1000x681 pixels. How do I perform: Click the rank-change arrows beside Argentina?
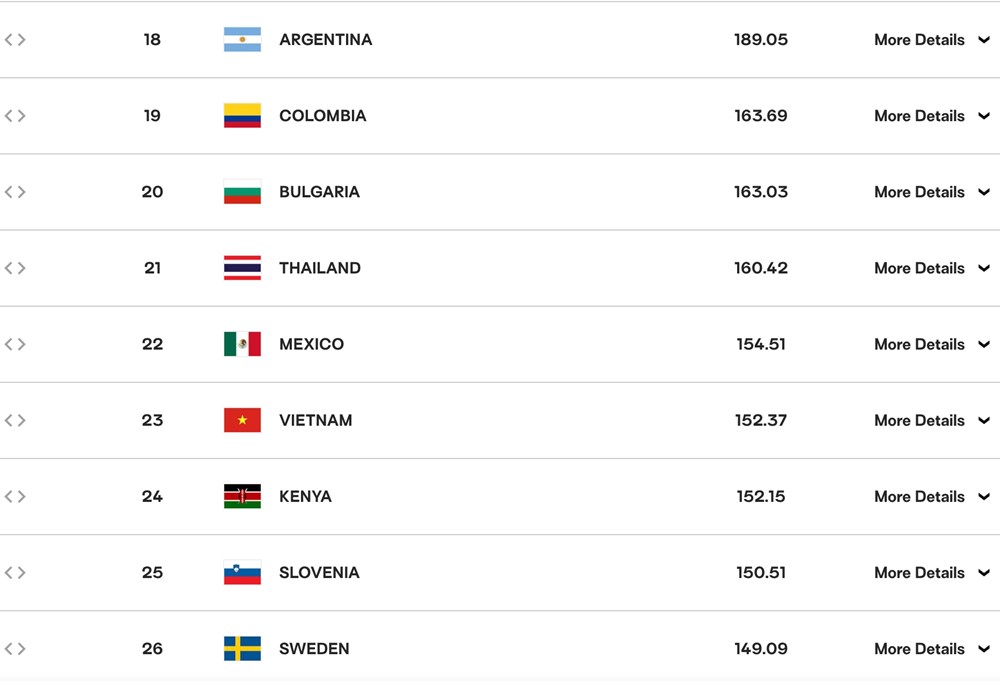pos(15,40)
